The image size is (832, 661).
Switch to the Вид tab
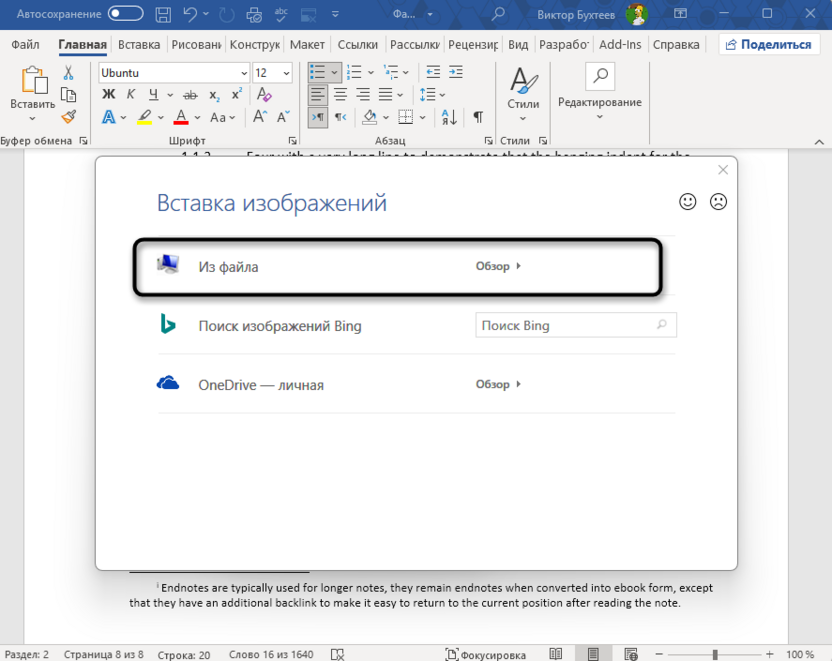pyautogui.click(x=518, y=45)
